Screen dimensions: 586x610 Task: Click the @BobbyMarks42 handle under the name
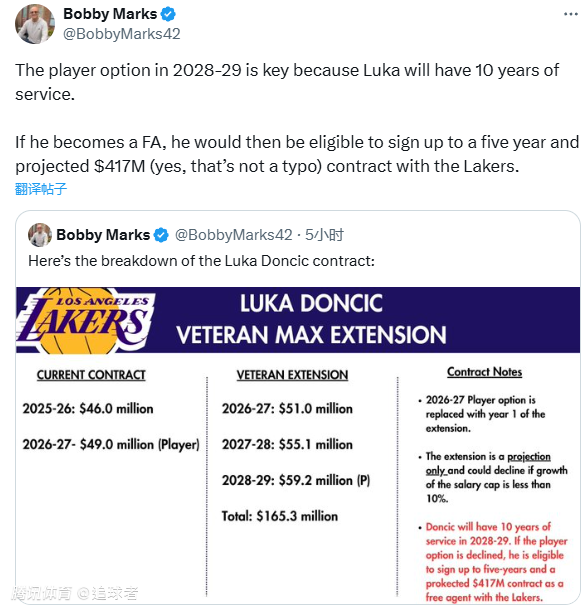click(x=121, y=34)
